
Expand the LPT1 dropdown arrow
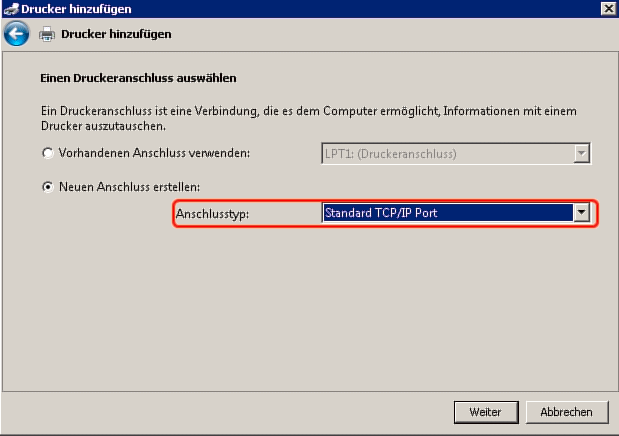[581, 153]
